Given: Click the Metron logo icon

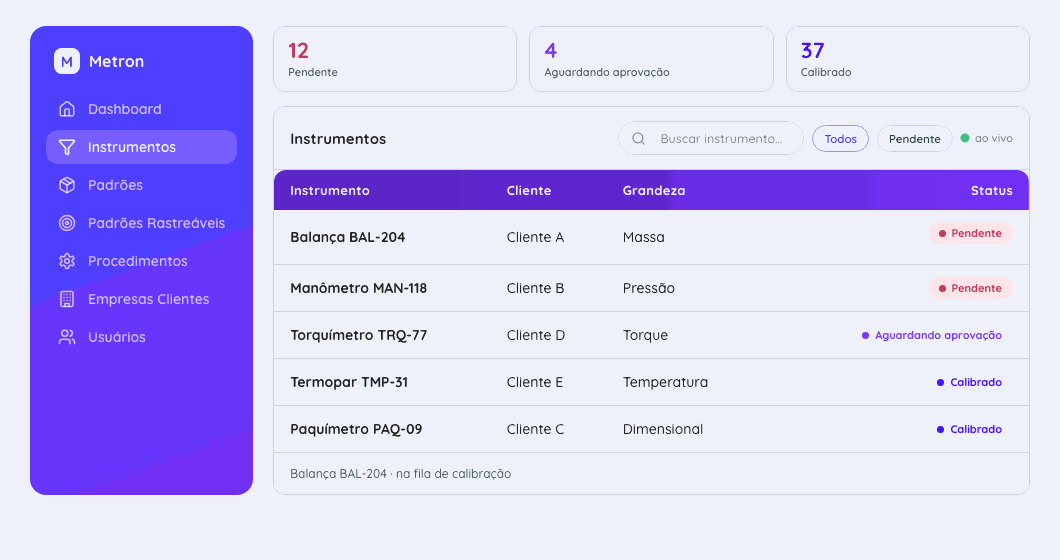Looking at the screenshot, I should [67, 62].
